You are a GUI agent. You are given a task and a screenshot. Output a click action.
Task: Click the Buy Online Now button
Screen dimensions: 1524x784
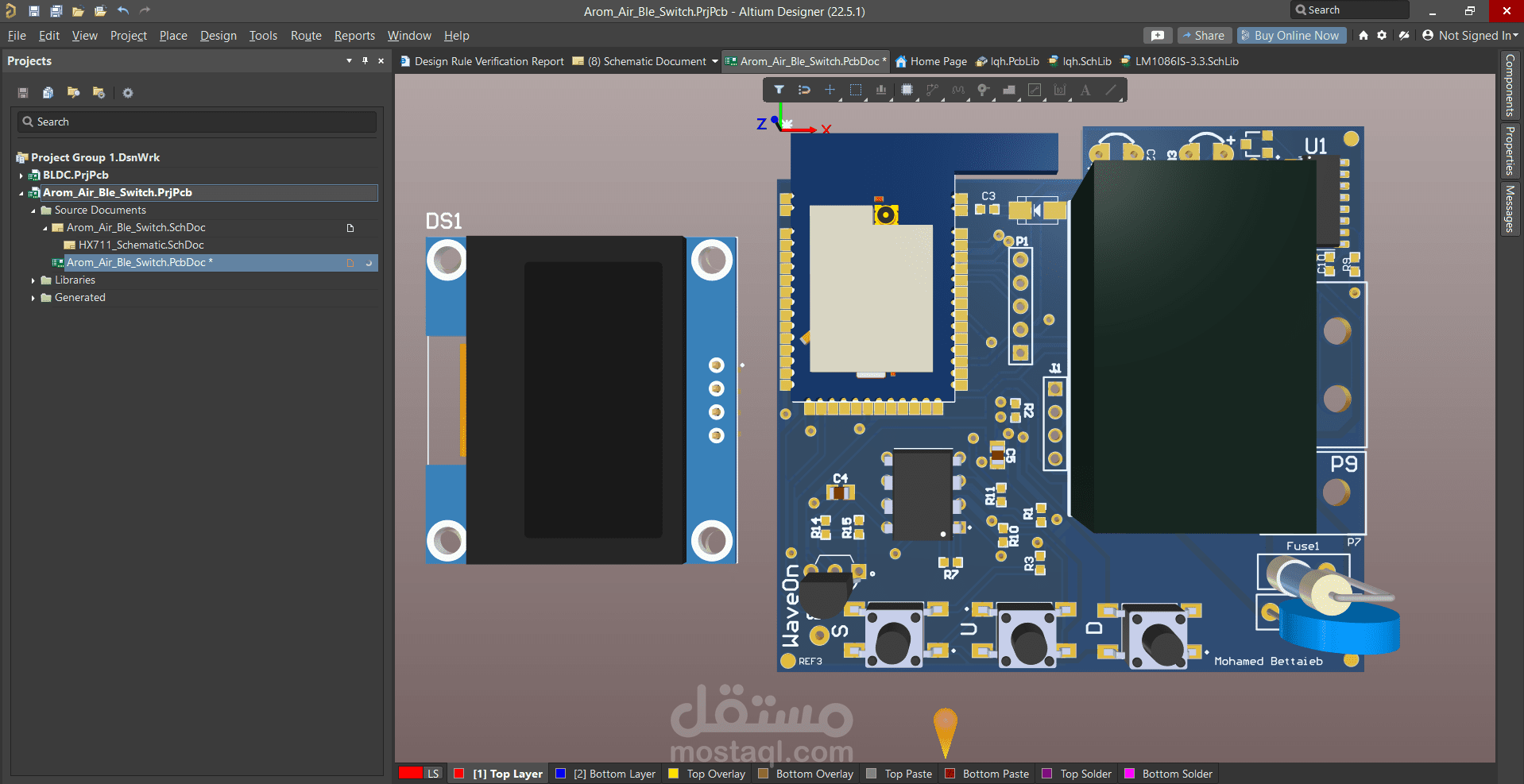pyautogui.click(x=1290, y=36)
